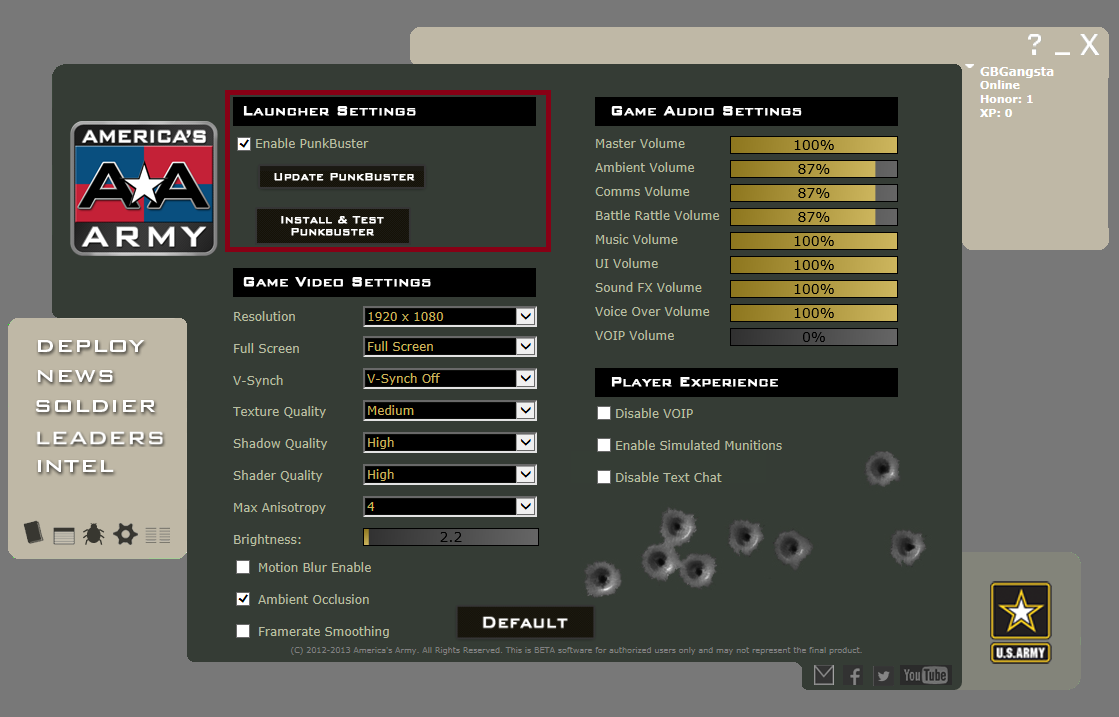Open the Facebook icon link
Viewport: 1119px width, 717px height.
854,675
